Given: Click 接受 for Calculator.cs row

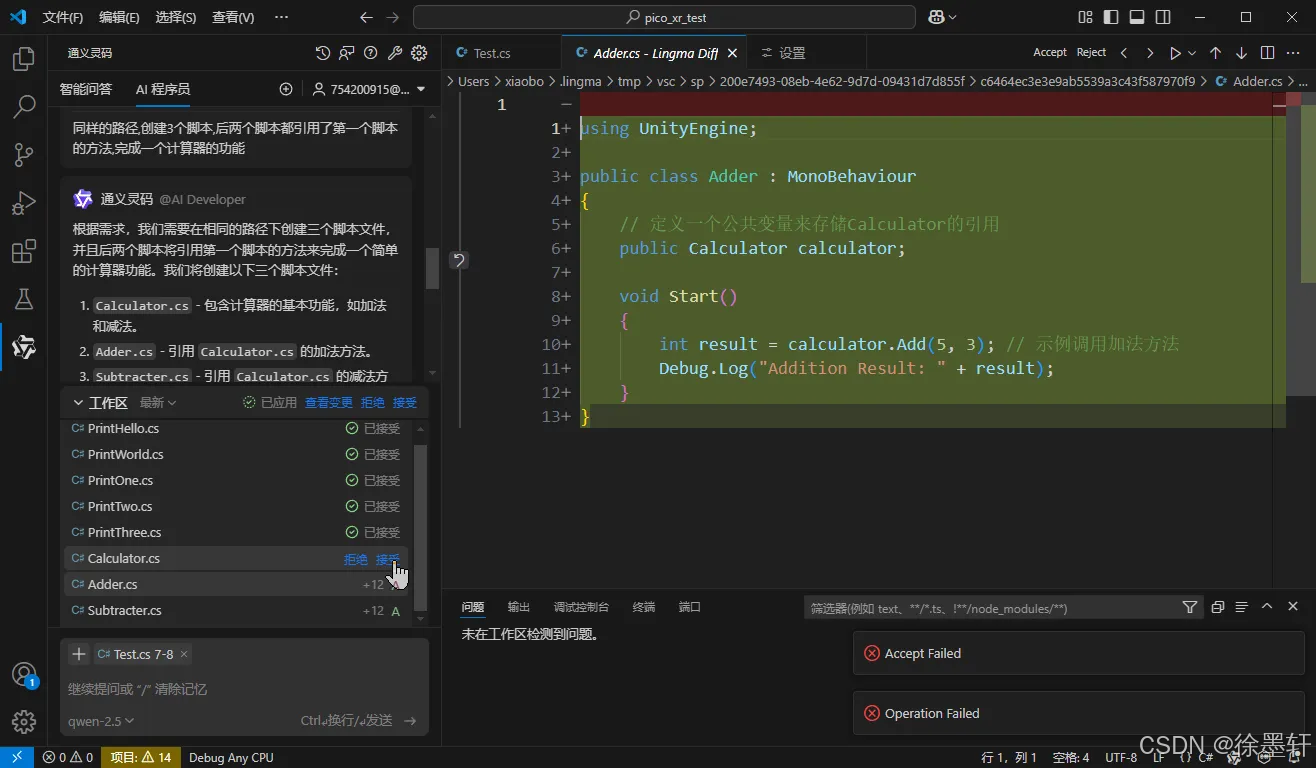Looking at the screenshot, I should [x=388, y=559].
